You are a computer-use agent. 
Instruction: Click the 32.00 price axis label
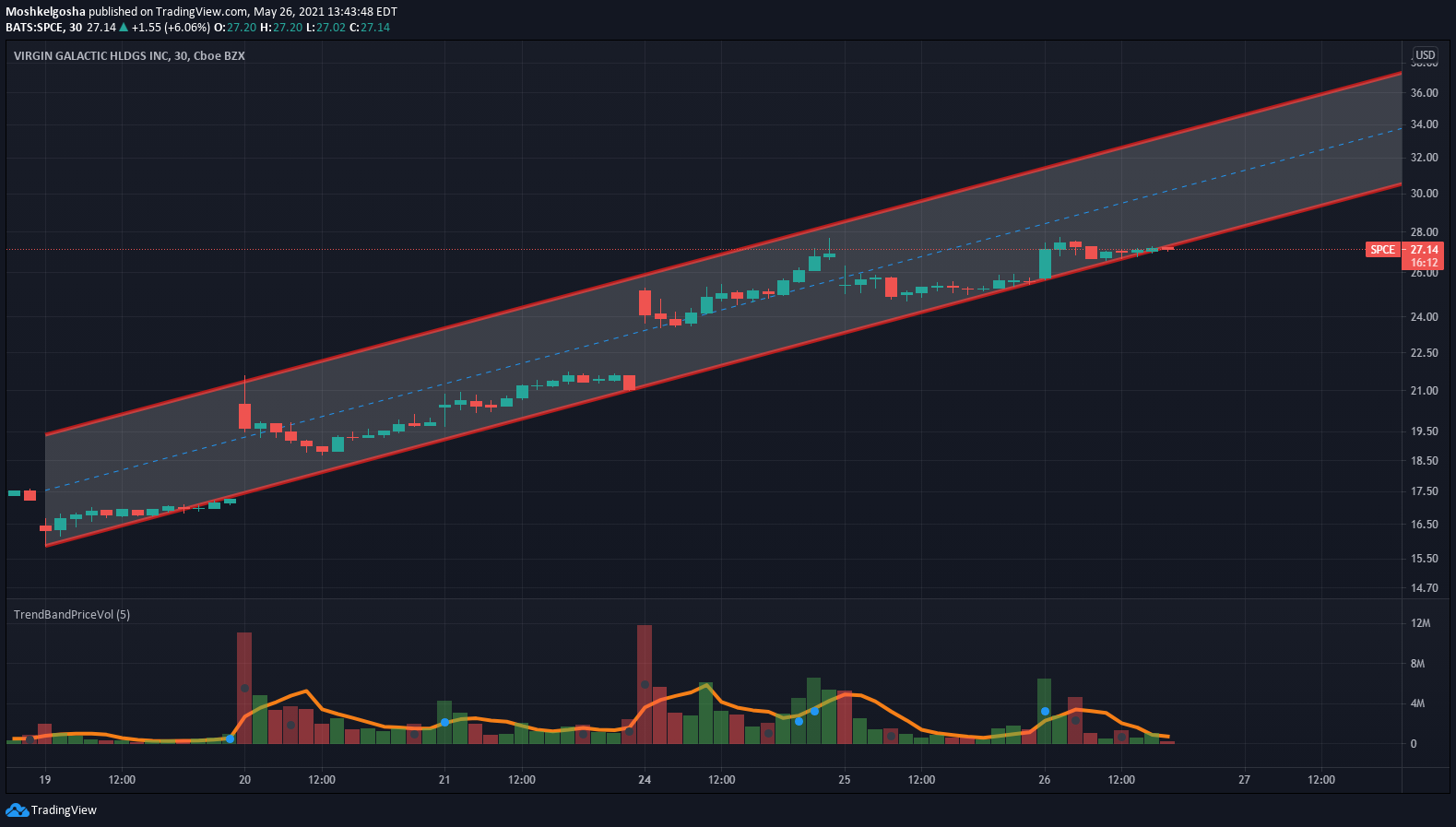1424,158
